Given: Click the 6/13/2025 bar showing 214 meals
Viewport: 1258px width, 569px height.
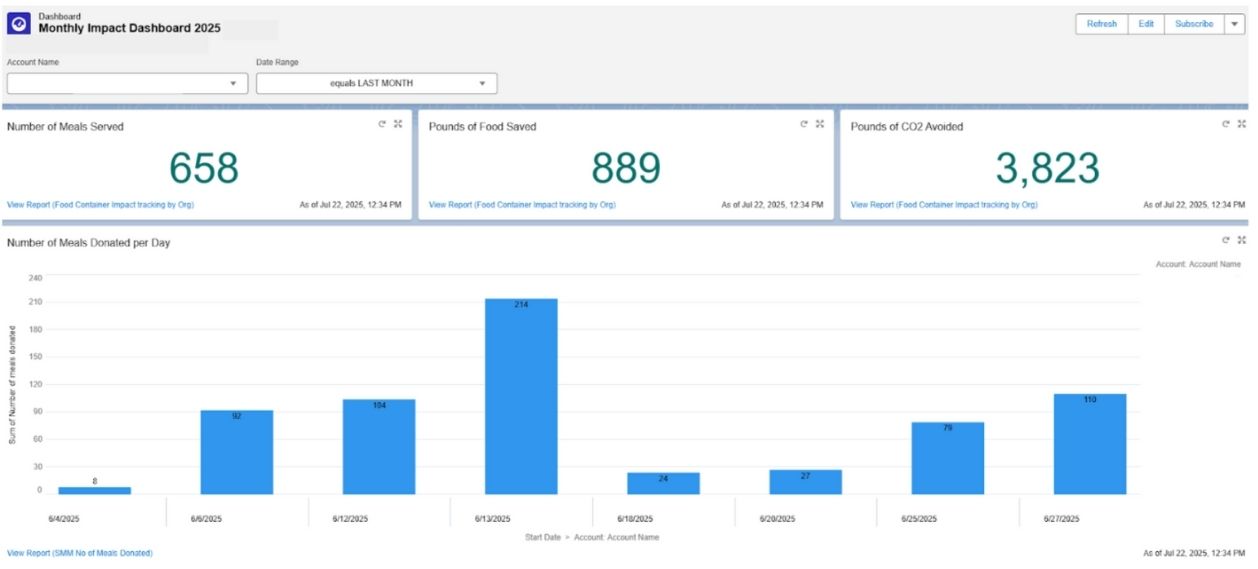Looking at the screenshot, I should [521, 400].
